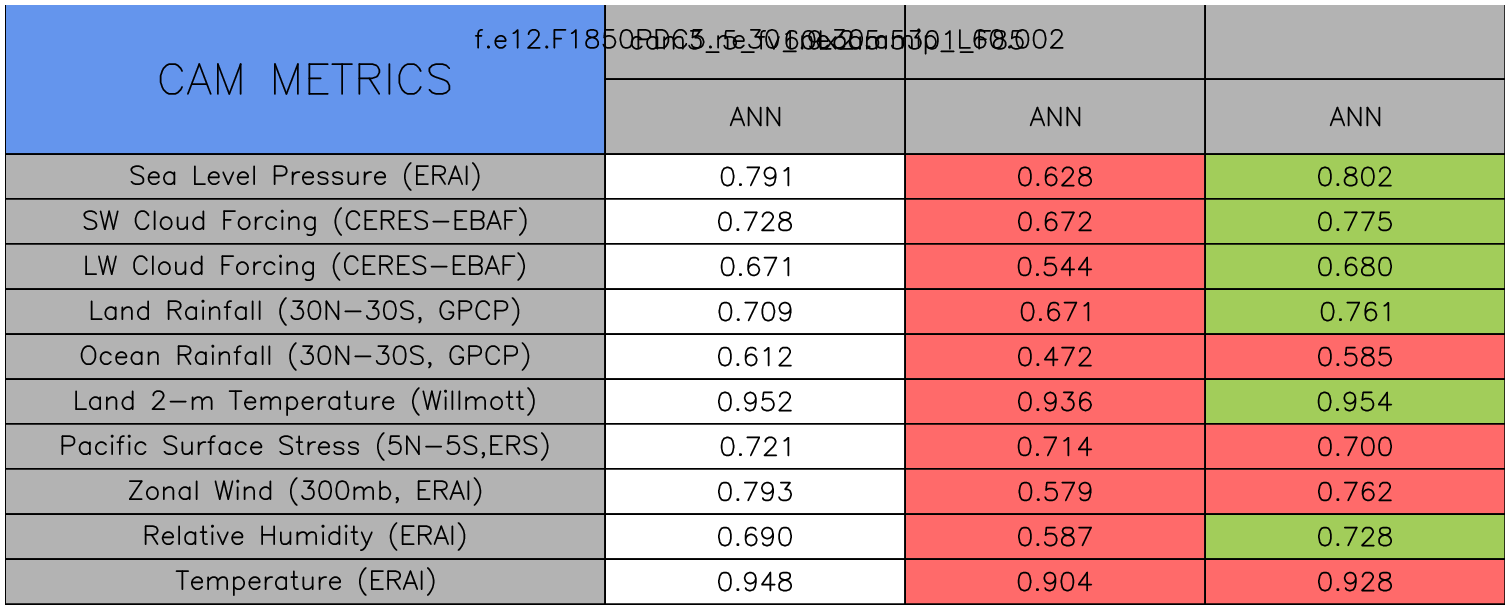Select the green cell with value 0.954
This screenshot has width=1510, height=610.
(x=1355, y=402)
